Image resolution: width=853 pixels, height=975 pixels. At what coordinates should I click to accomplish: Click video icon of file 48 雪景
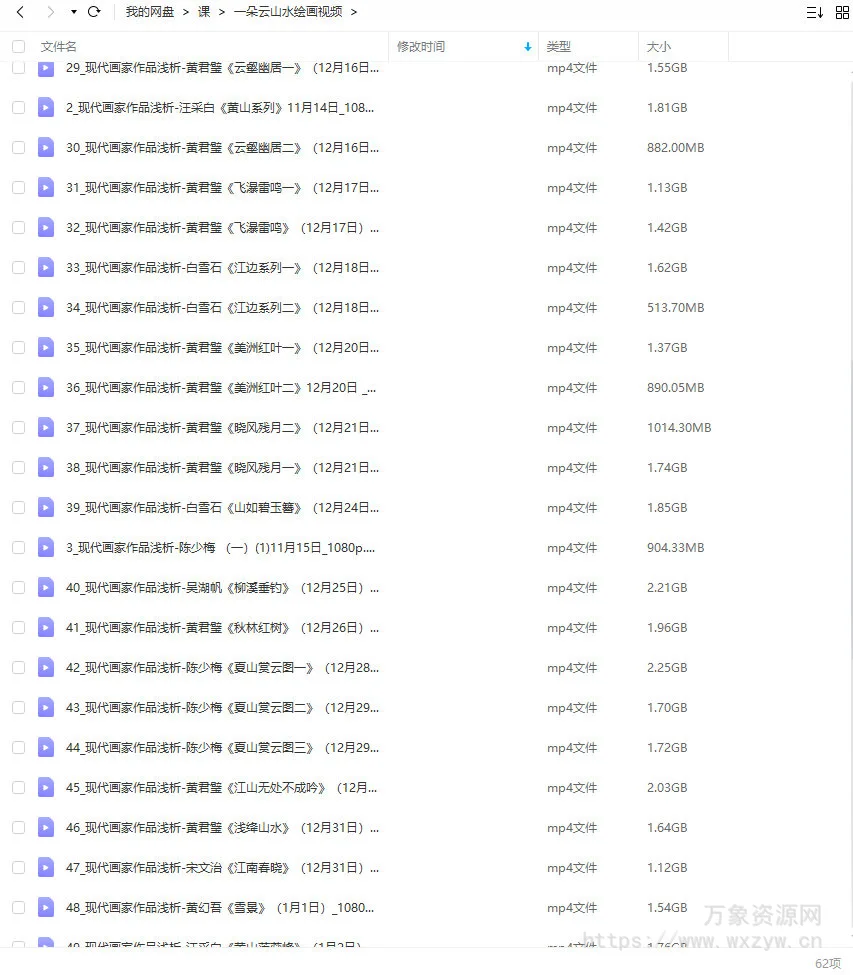(x=46, y=908)
